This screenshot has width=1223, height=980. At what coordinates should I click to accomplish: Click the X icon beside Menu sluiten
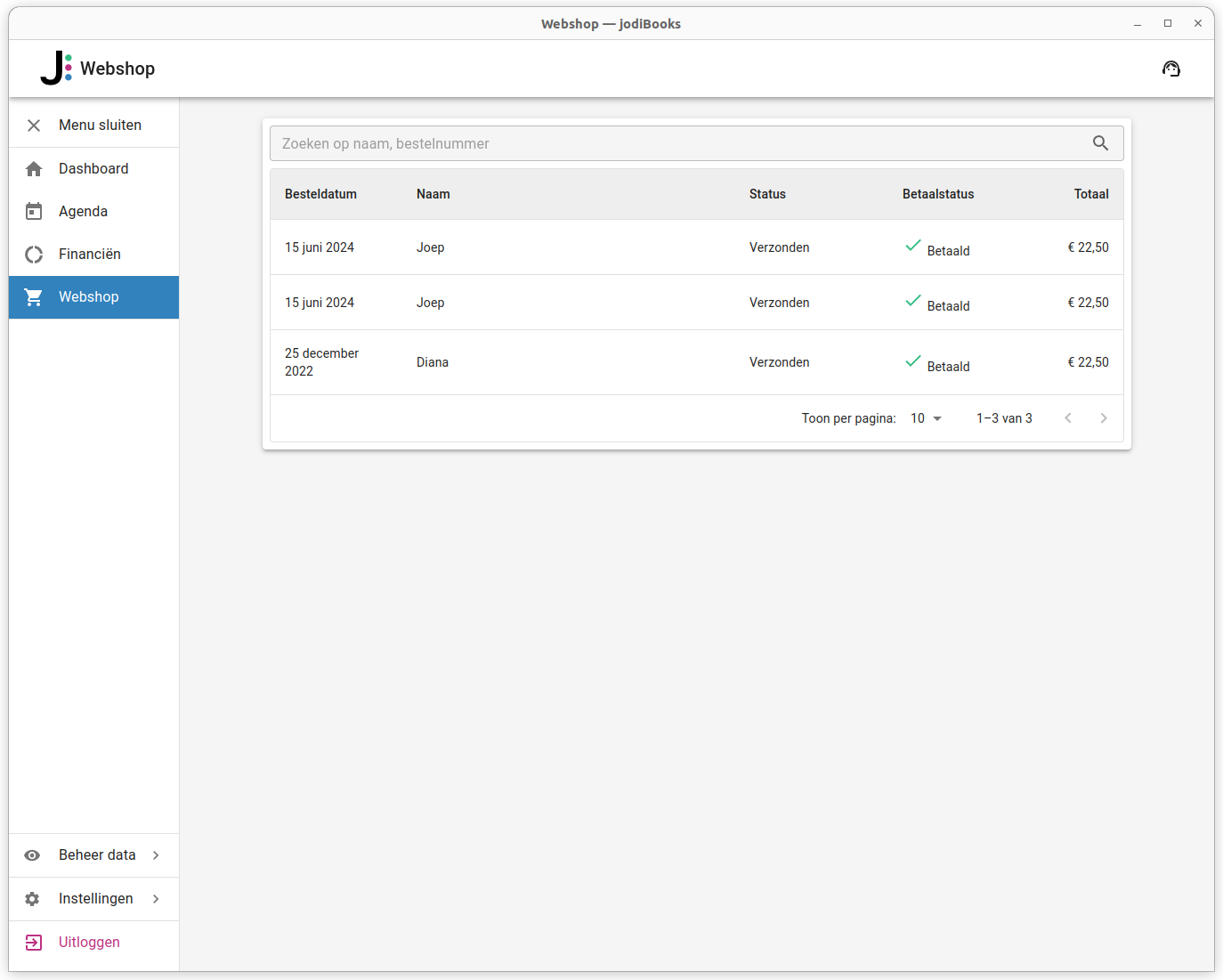(x=34, y=126)
